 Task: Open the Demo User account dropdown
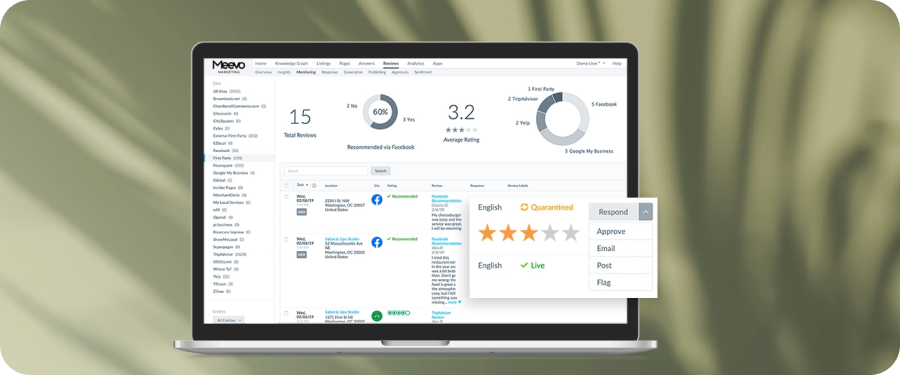[591, 63]
